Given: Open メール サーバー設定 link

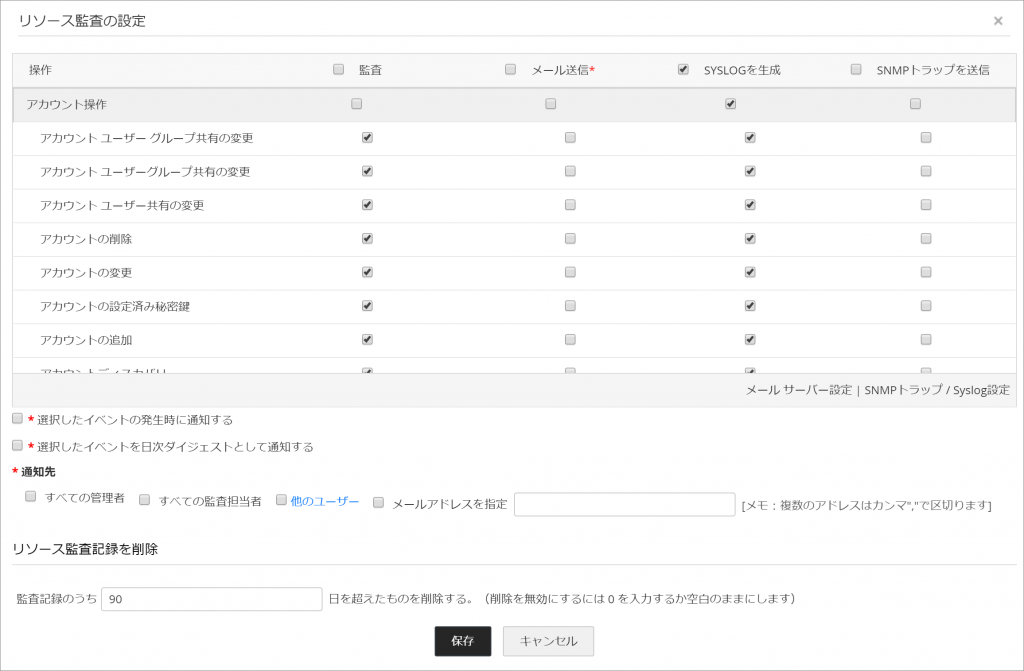Looking at the screenshot, I should click(799, 390).
